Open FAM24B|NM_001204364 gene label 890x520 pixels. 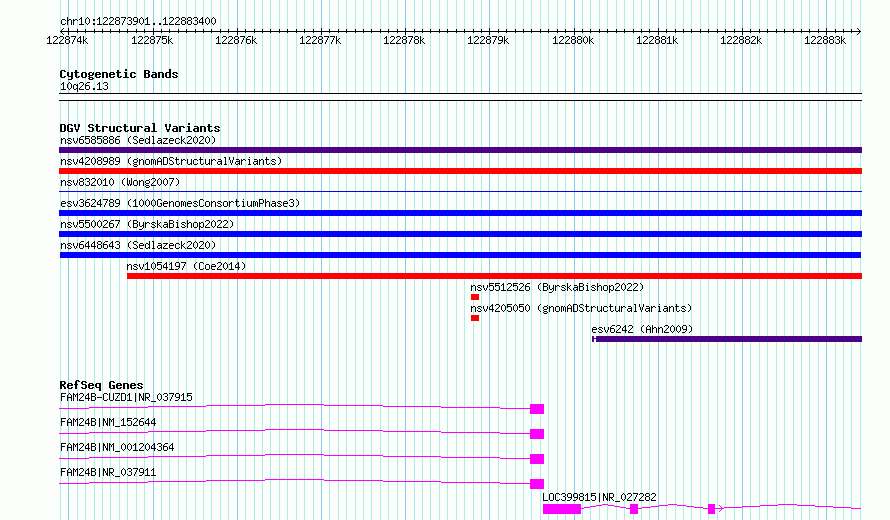pos(117,447)
